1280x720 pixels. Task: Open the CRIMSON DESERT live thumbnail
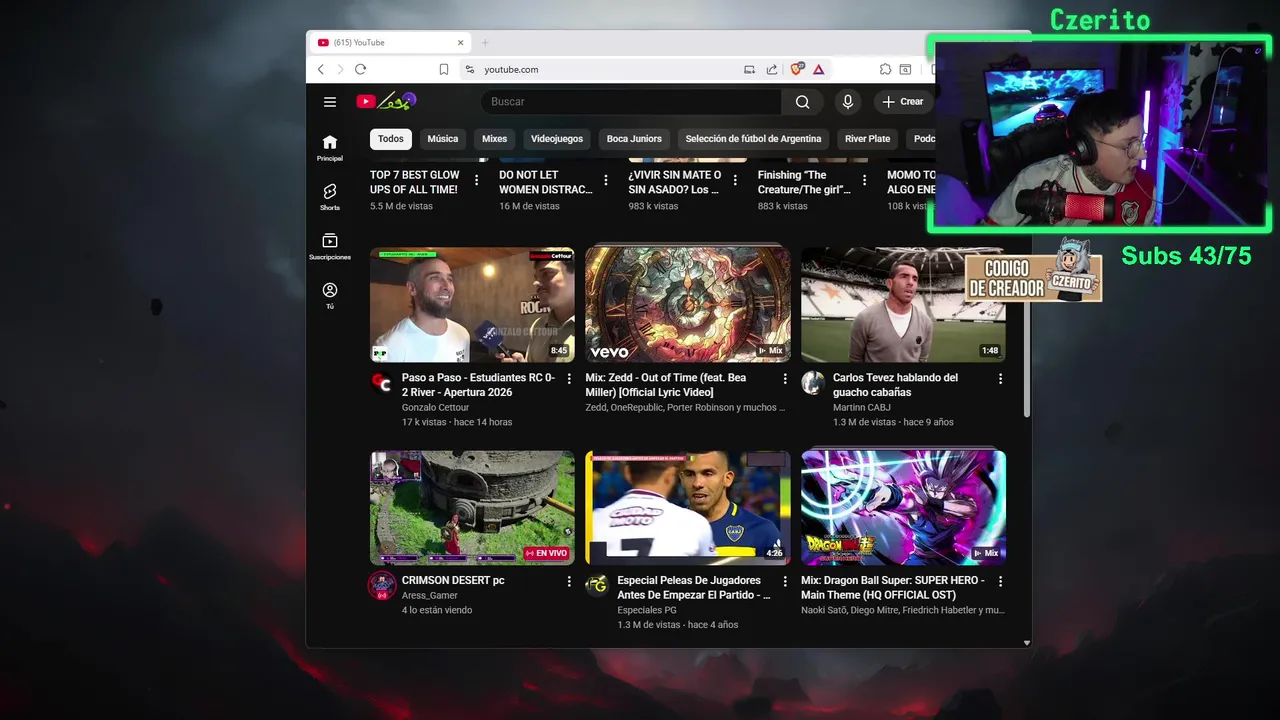[x=472, y=507]
